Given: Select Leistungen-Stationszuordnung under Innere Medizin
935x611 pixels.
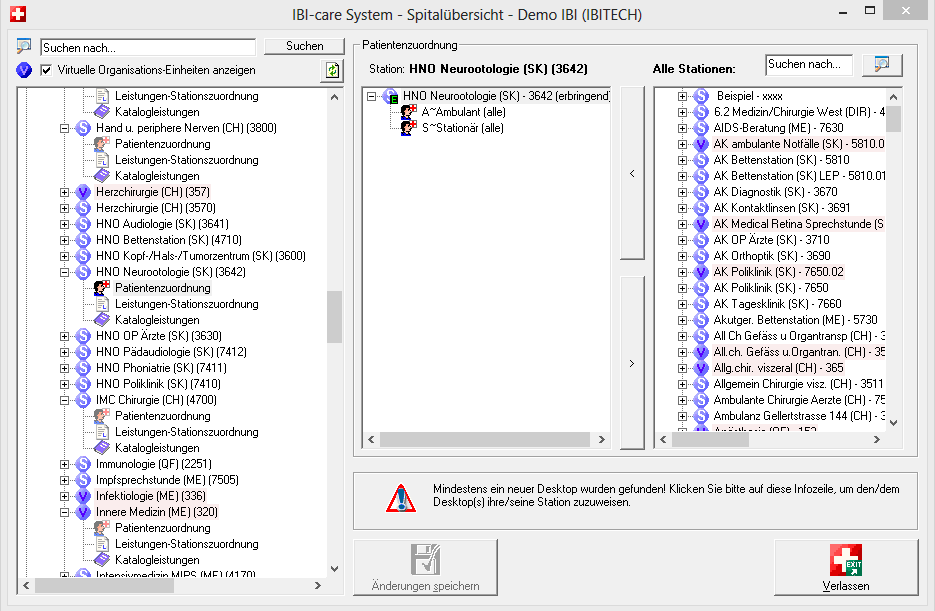Looking at the screenshot, I should (x=186, y=544).
